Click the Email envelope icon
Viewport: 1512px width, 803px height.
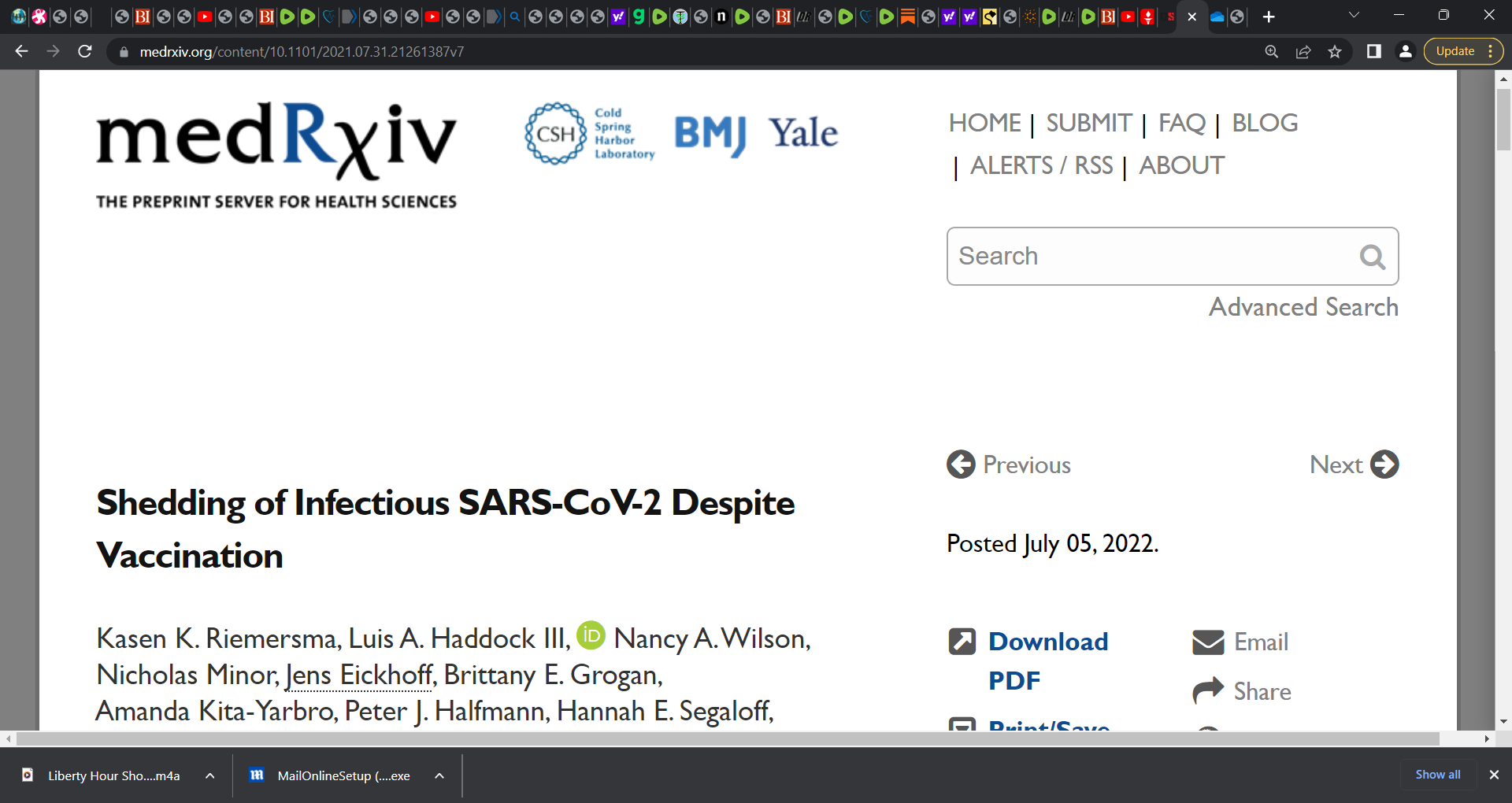point(1208,642)
